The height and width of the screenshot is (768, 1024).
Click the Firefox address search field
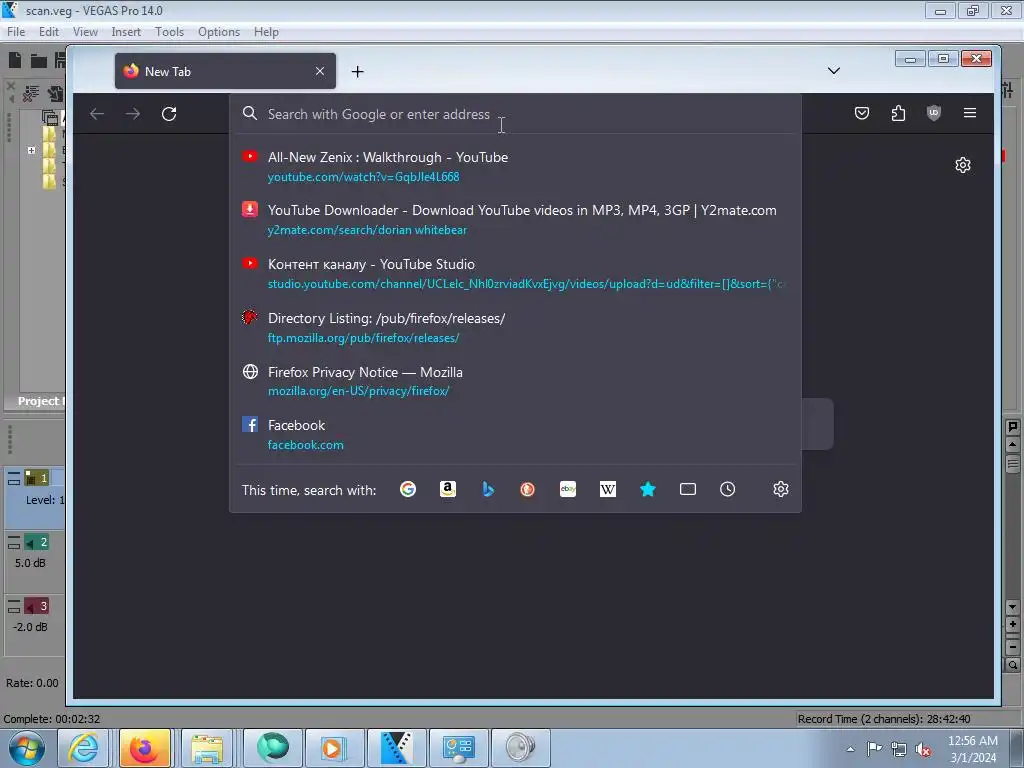(x=515, y=114)
